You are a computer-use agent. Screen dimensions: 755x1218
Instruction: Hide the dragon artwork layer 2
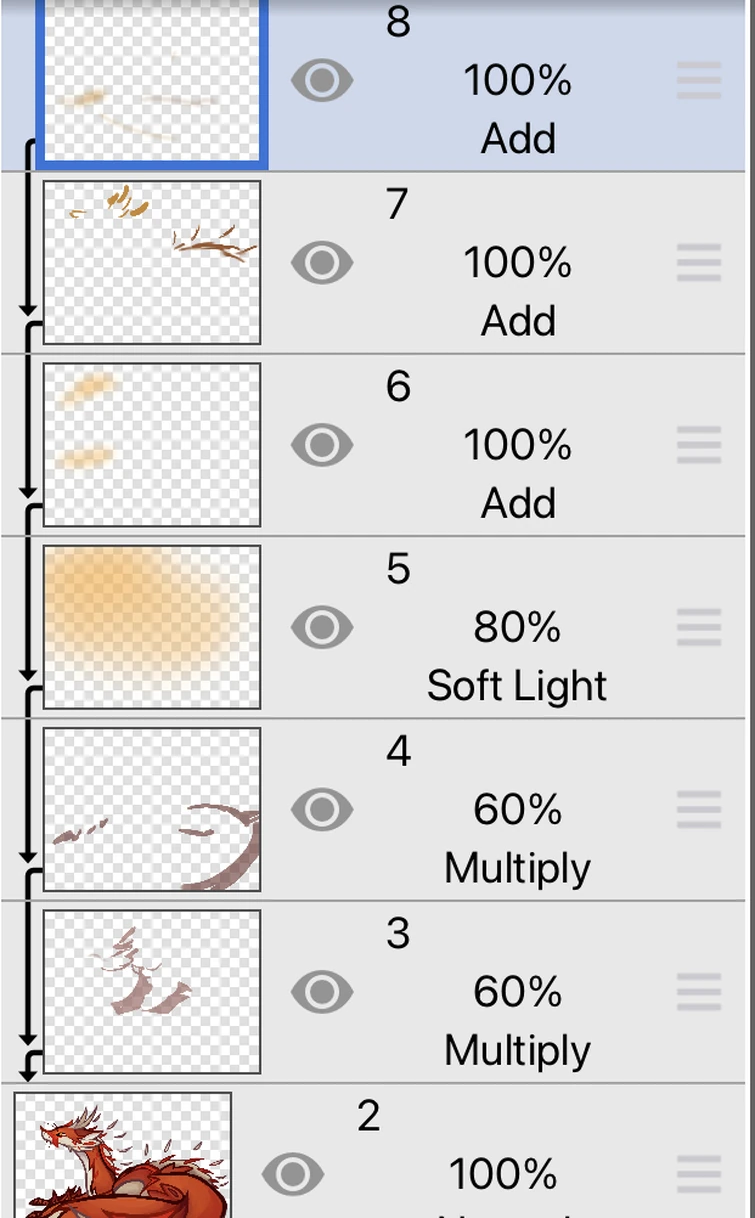(x=293, y=1174)
